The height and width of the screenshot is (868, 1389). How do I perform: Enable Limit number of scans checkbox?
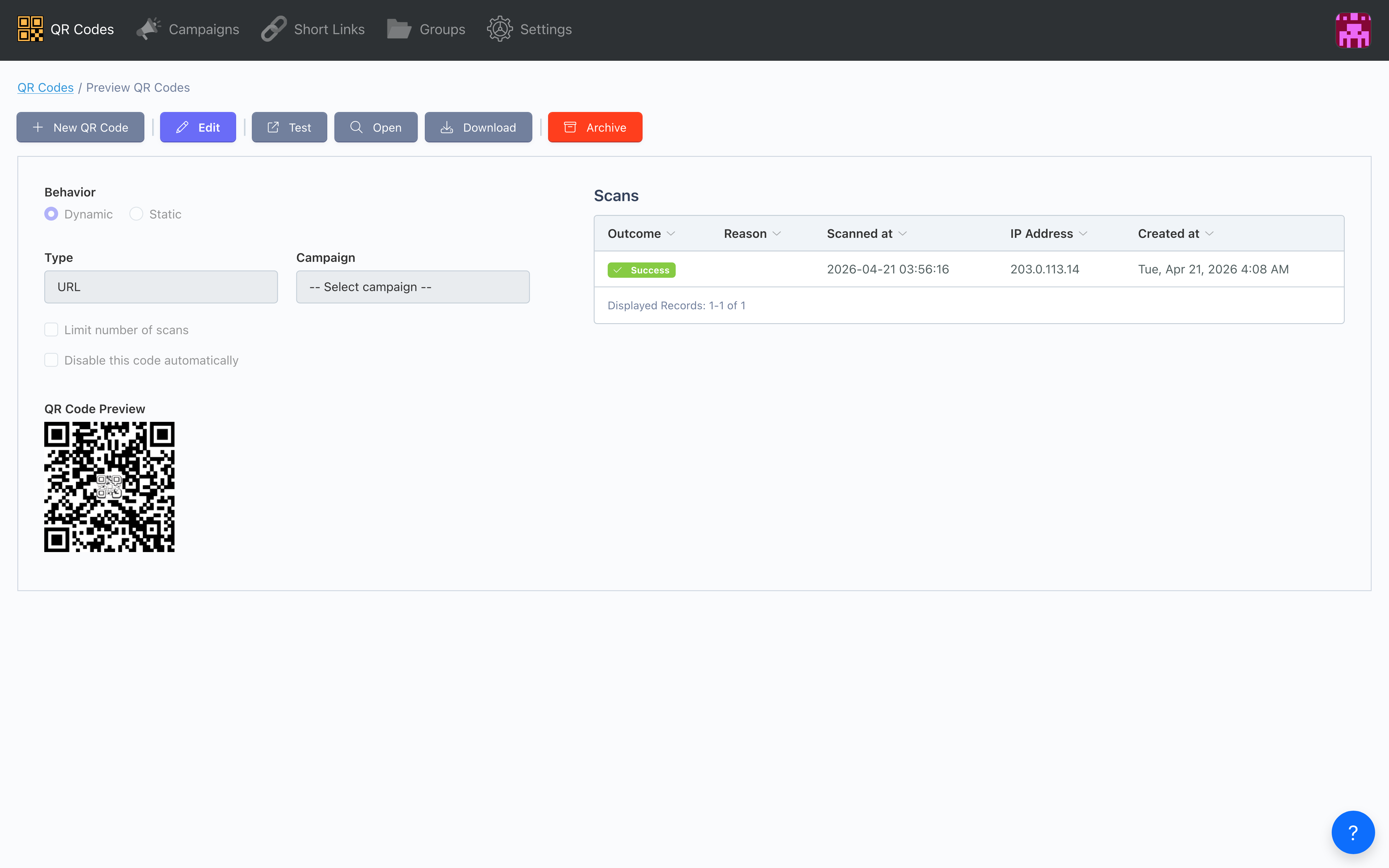(x=51, y=330)
